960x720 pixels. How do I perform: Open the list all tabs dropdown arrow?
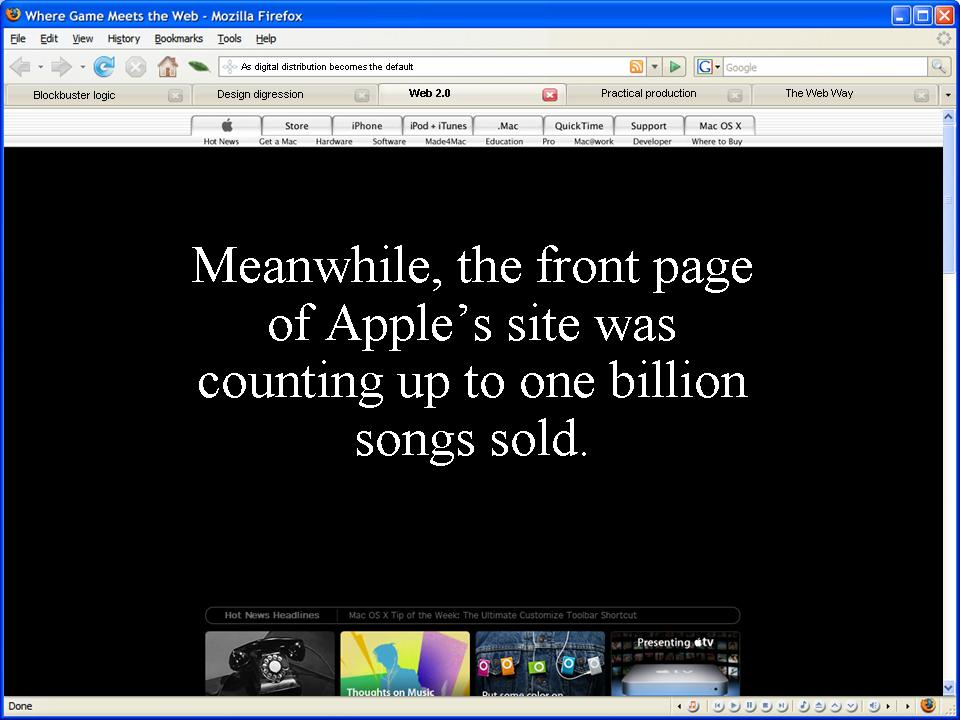[x=948, y=95]
